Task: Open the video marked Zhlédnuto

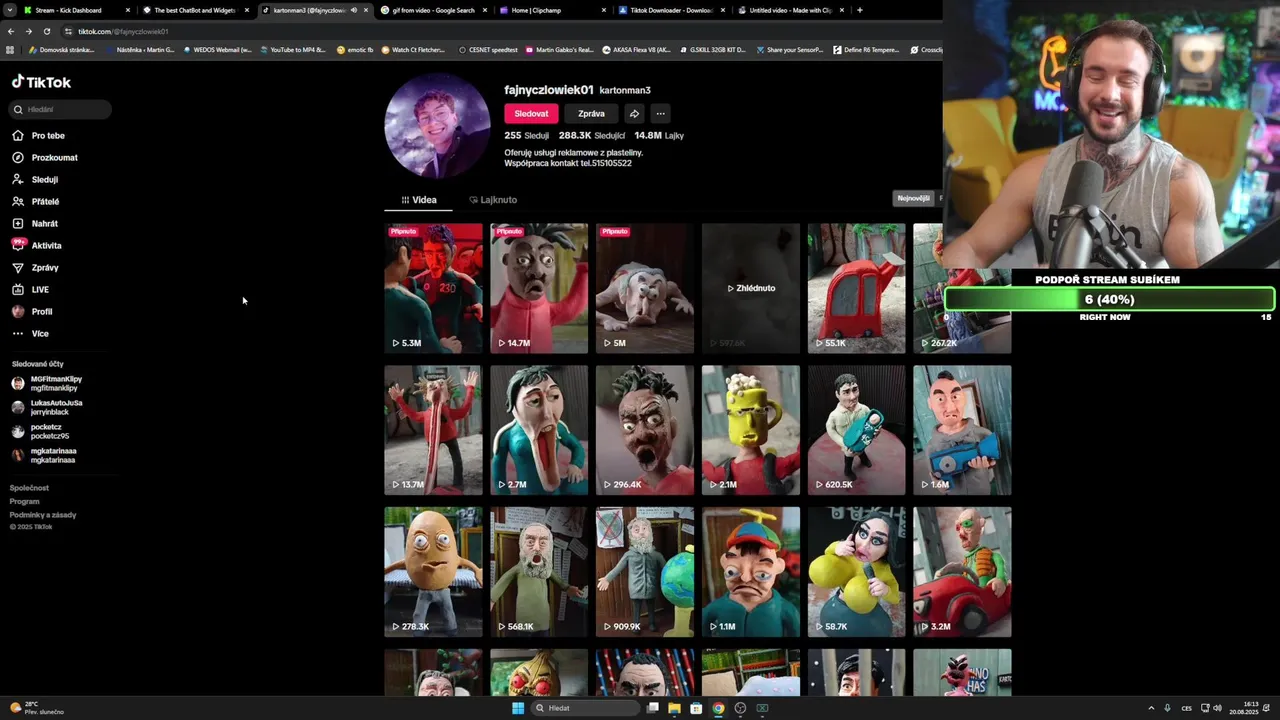Action: pyautogui.click(x=751, y=288)
